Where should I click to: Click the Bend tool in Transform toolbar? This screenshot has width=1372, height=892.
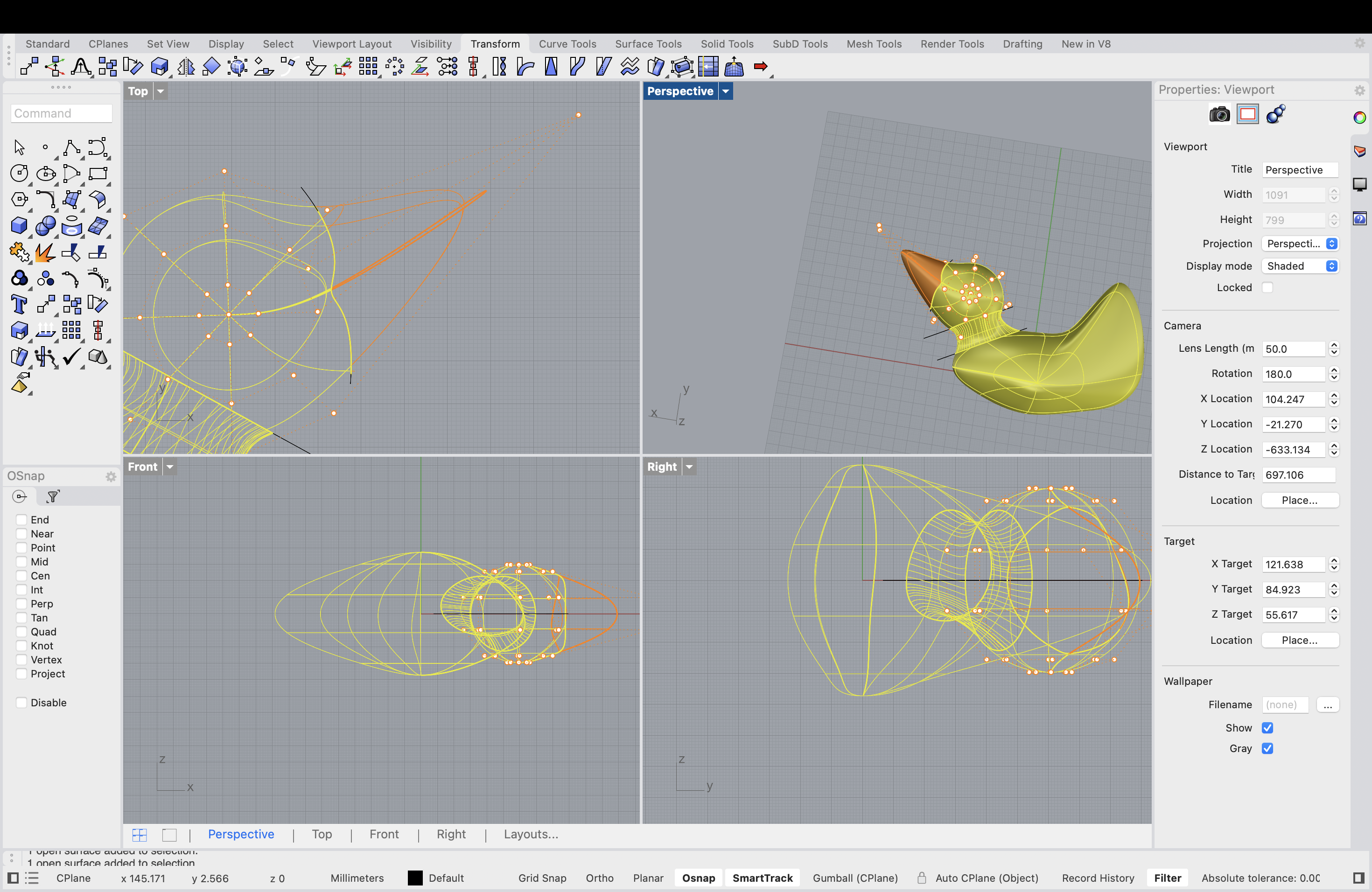525,67
